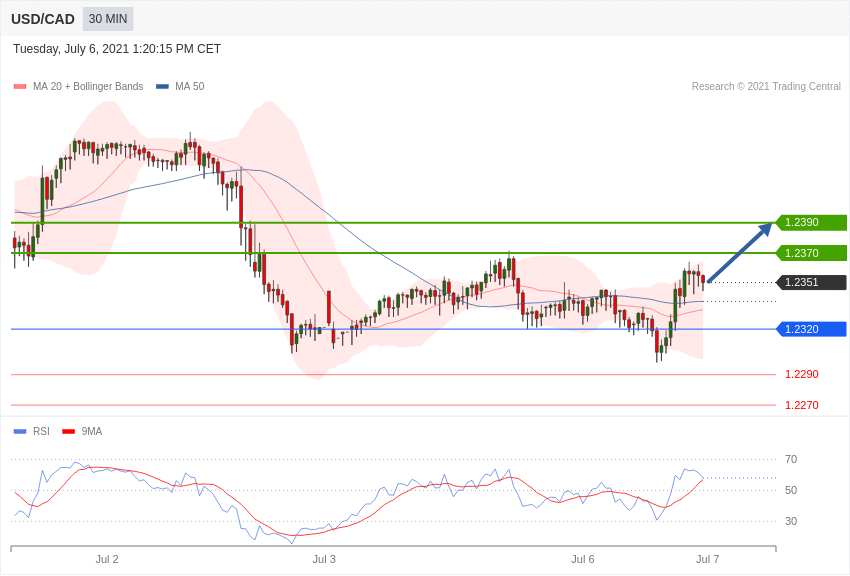Click the Jul 3 date axis label

tap(324, 559)
